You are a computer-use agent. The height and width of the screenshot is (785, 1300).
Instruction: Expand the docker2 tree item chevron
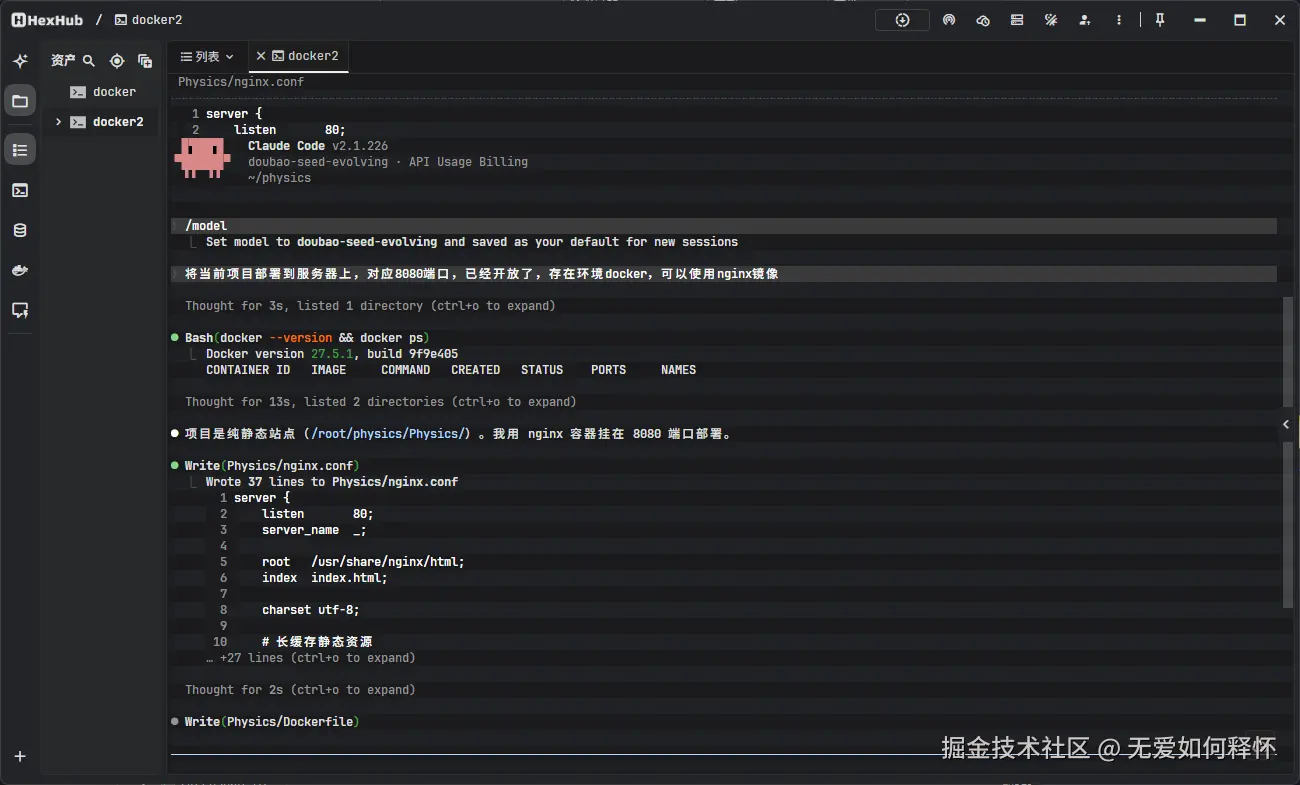[x=58, y=122]
